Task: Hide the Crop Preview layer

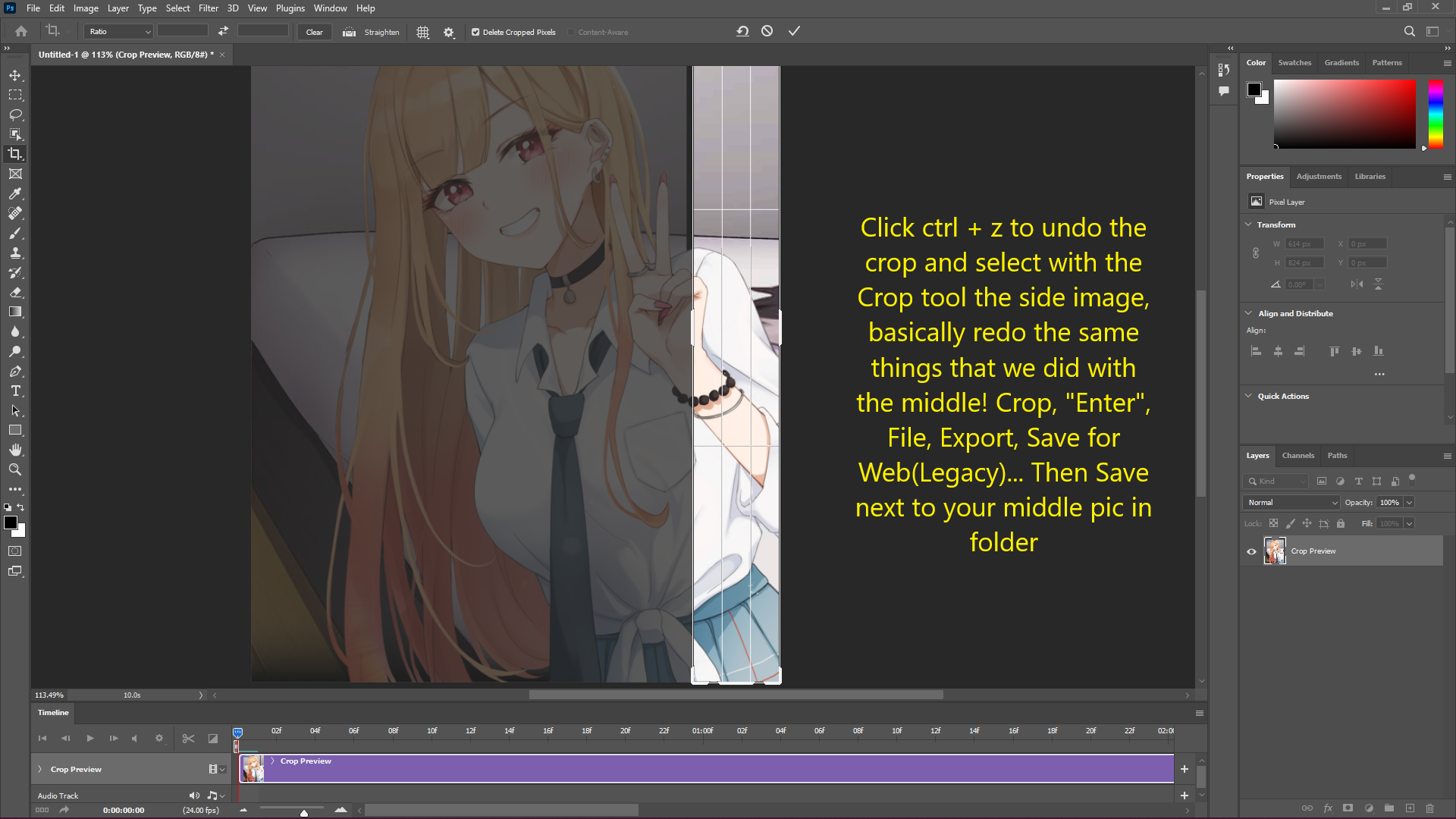Action: click(x=1251, y=551)
